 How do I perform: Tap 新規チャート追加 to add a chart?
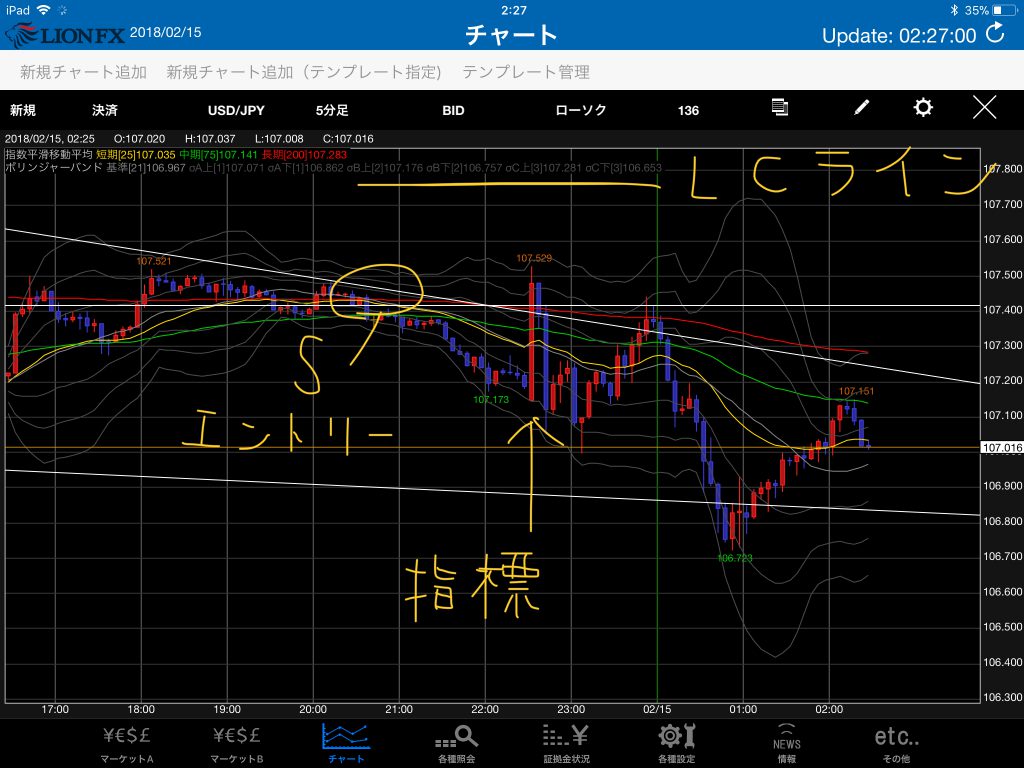point(83,72)
